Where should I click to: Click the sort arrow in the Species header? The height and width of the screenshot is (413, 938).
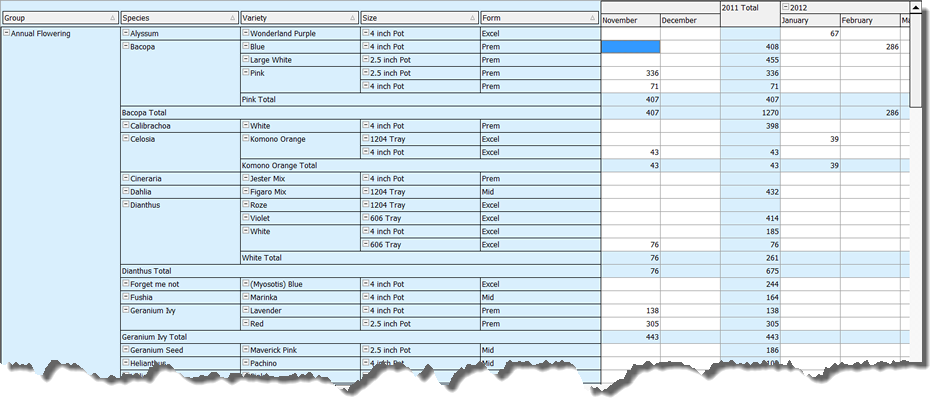(231, 19)
